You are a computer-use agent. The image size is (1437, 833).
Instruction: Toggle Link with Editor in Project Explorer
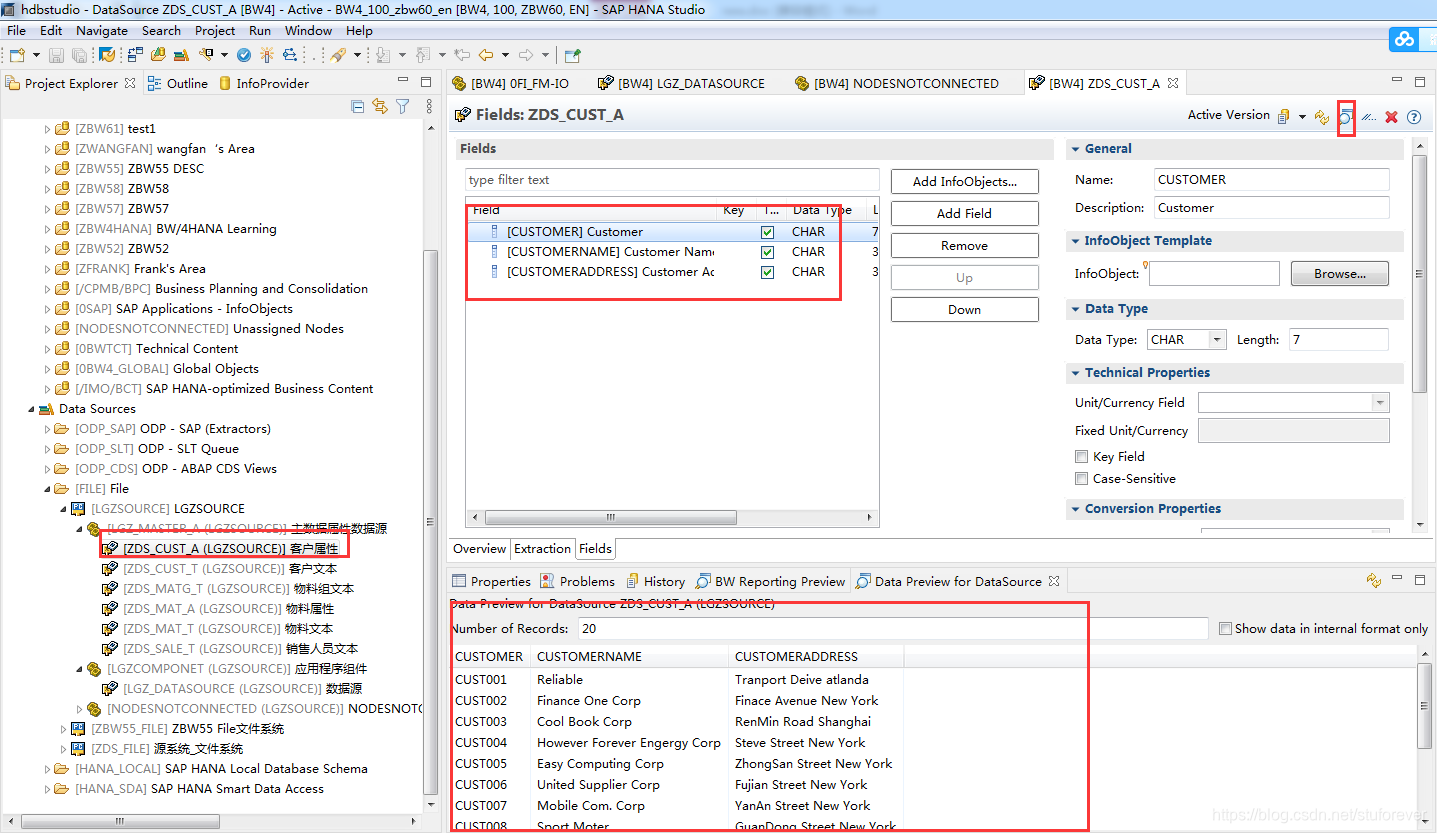[x=380, y=106]
